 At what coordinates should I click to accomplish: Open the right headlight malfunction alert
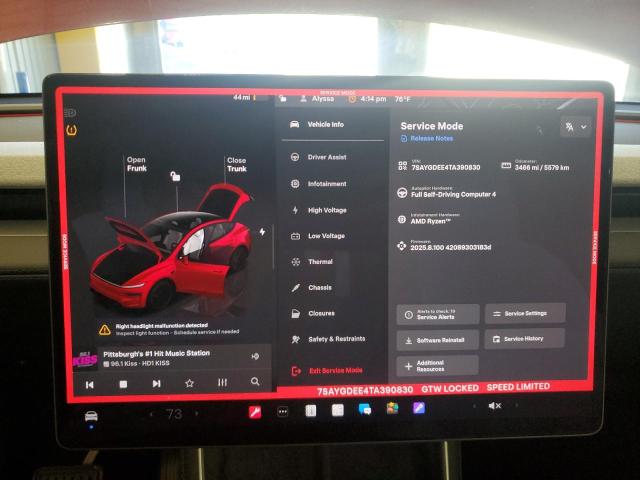[169, 329]
